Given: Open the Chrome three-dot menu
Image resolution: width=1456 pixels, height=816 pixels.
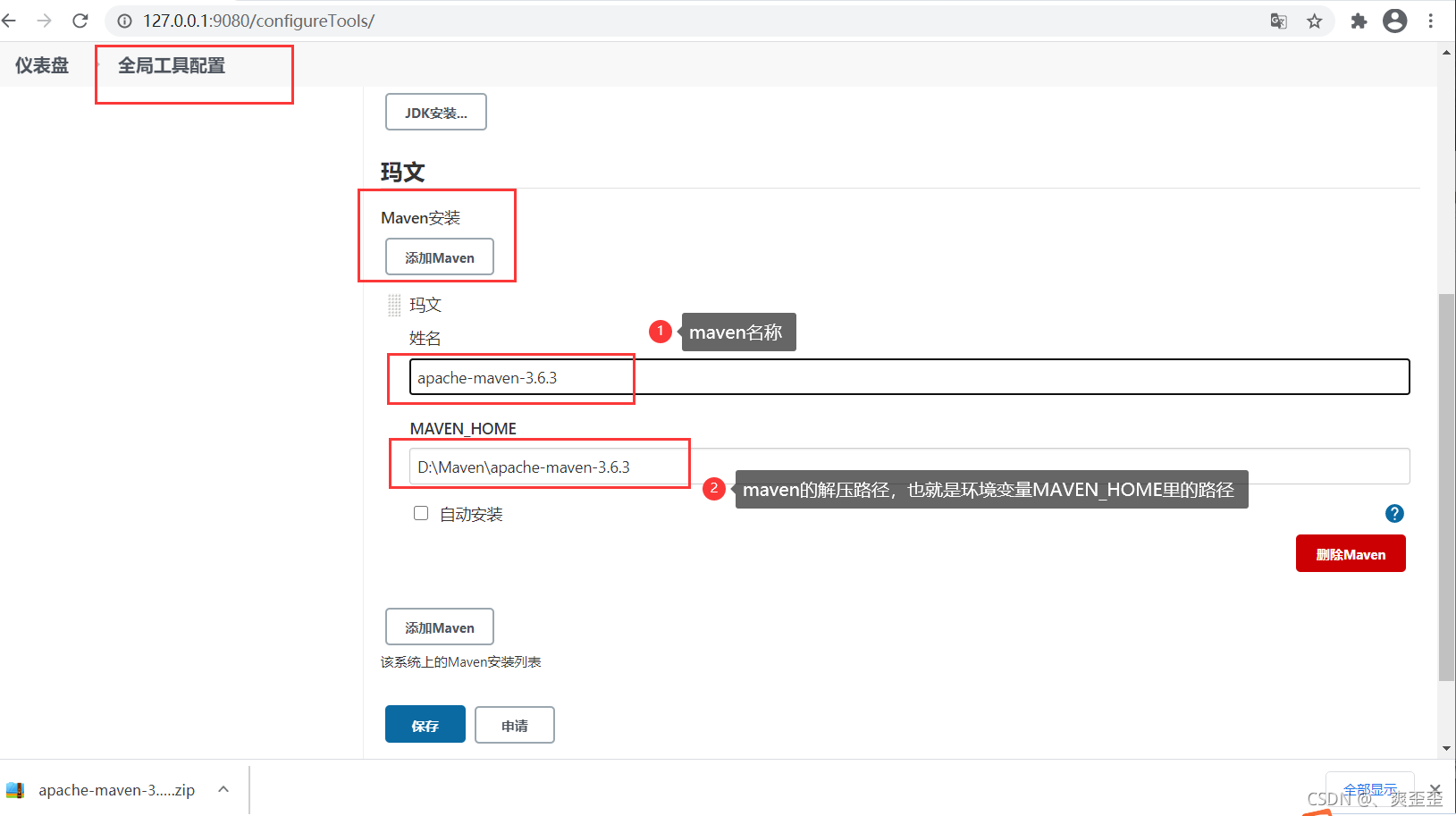Looking at the screenshot, I should point(1431,21).
